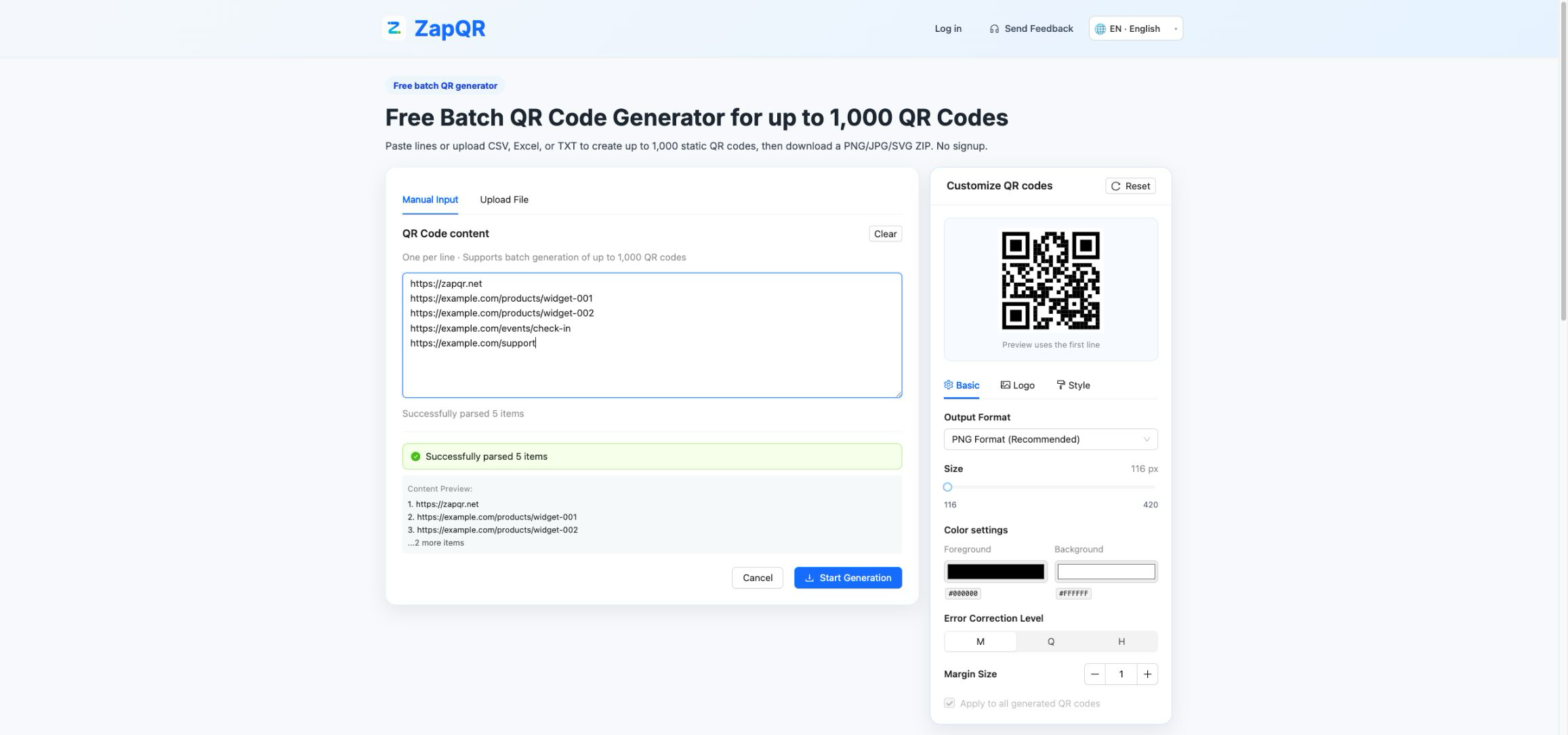This screenshot has width=1568, height=735.
Task: Click the Clear button for QR content
Action: 885,234
